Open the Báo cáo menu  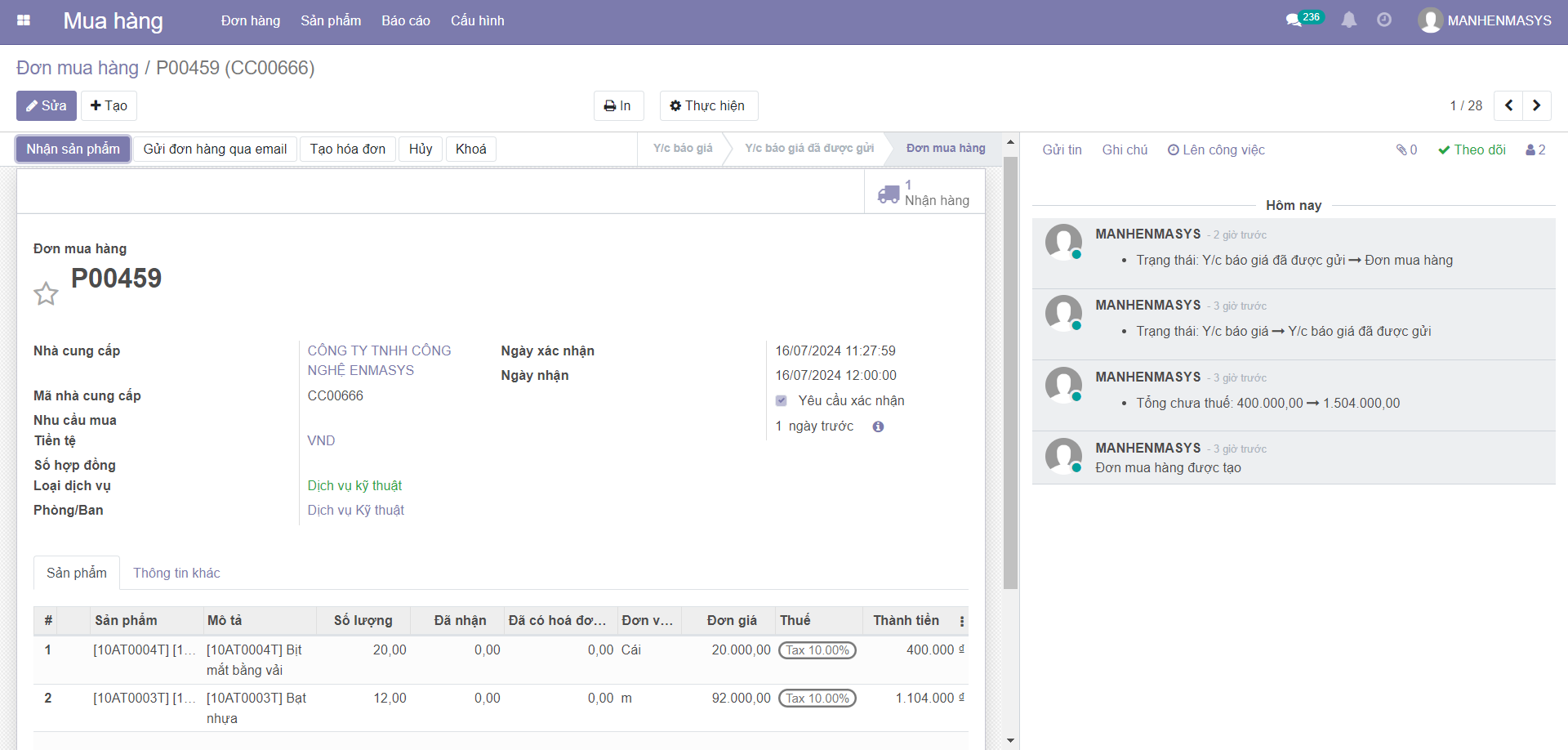point(405,20)
